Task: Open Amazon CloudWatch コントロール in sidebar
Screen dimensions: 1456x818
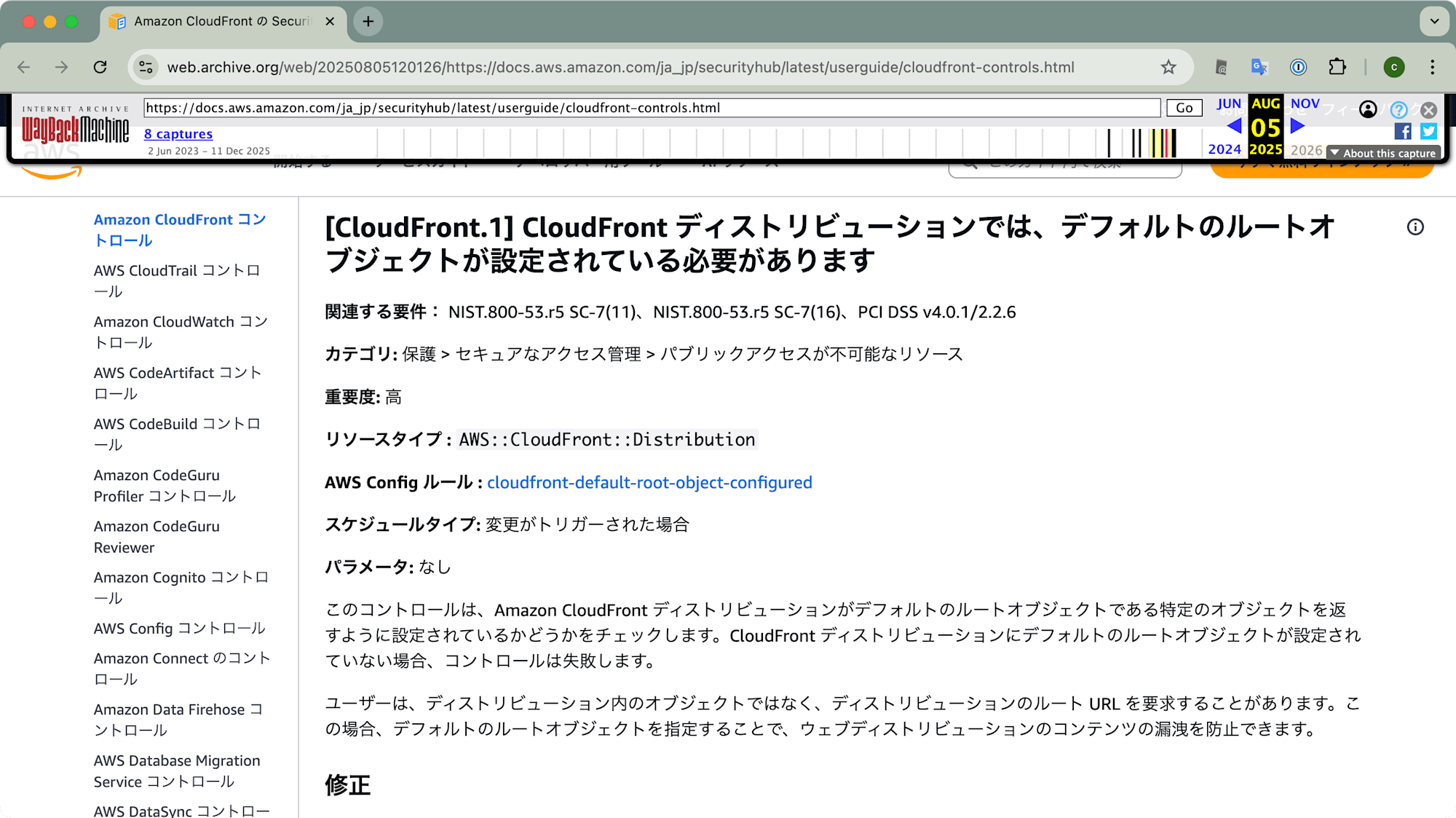Action: point(181,332)
